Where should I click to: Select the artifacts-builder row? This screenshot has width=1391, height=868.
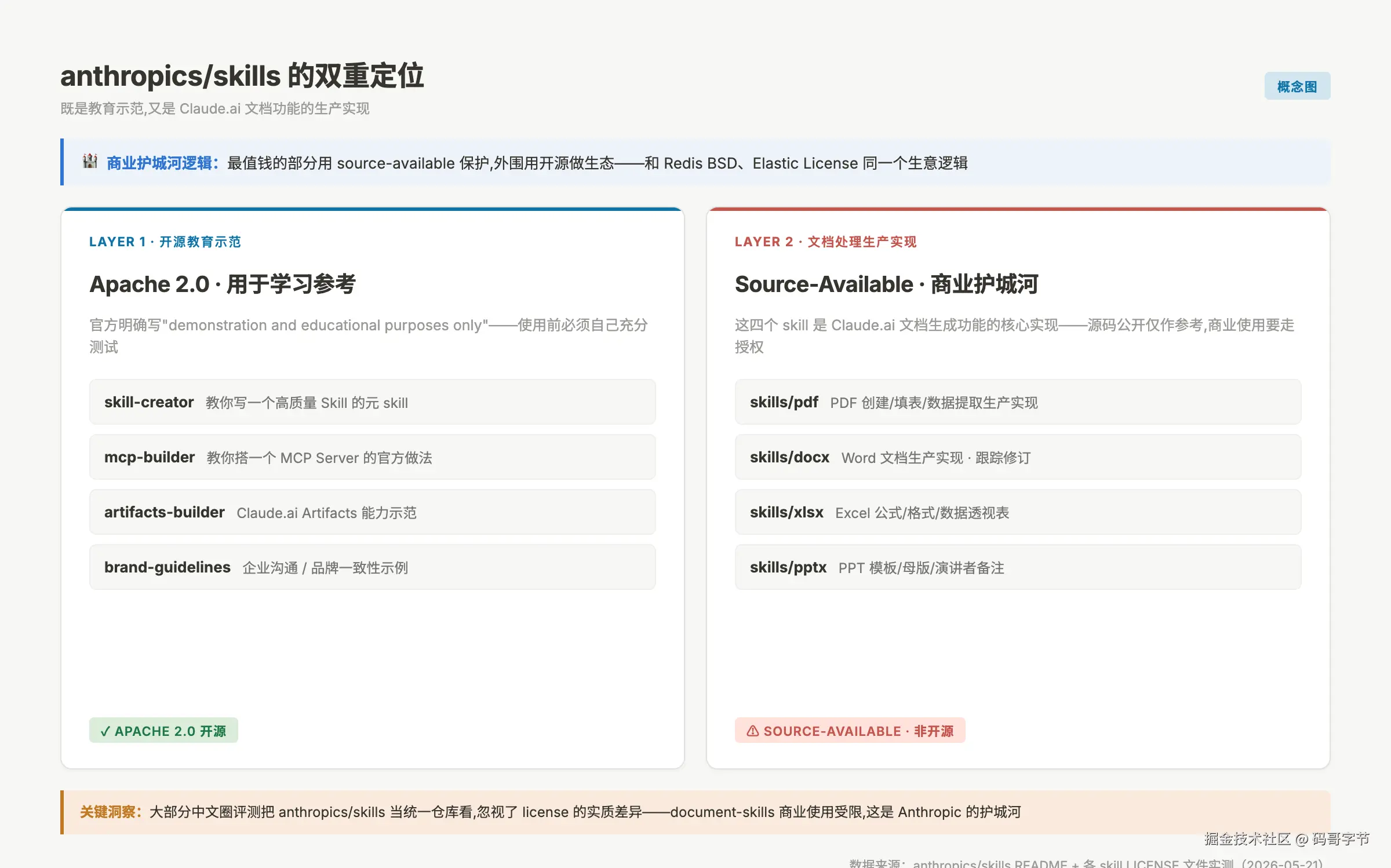coord(372,512)
